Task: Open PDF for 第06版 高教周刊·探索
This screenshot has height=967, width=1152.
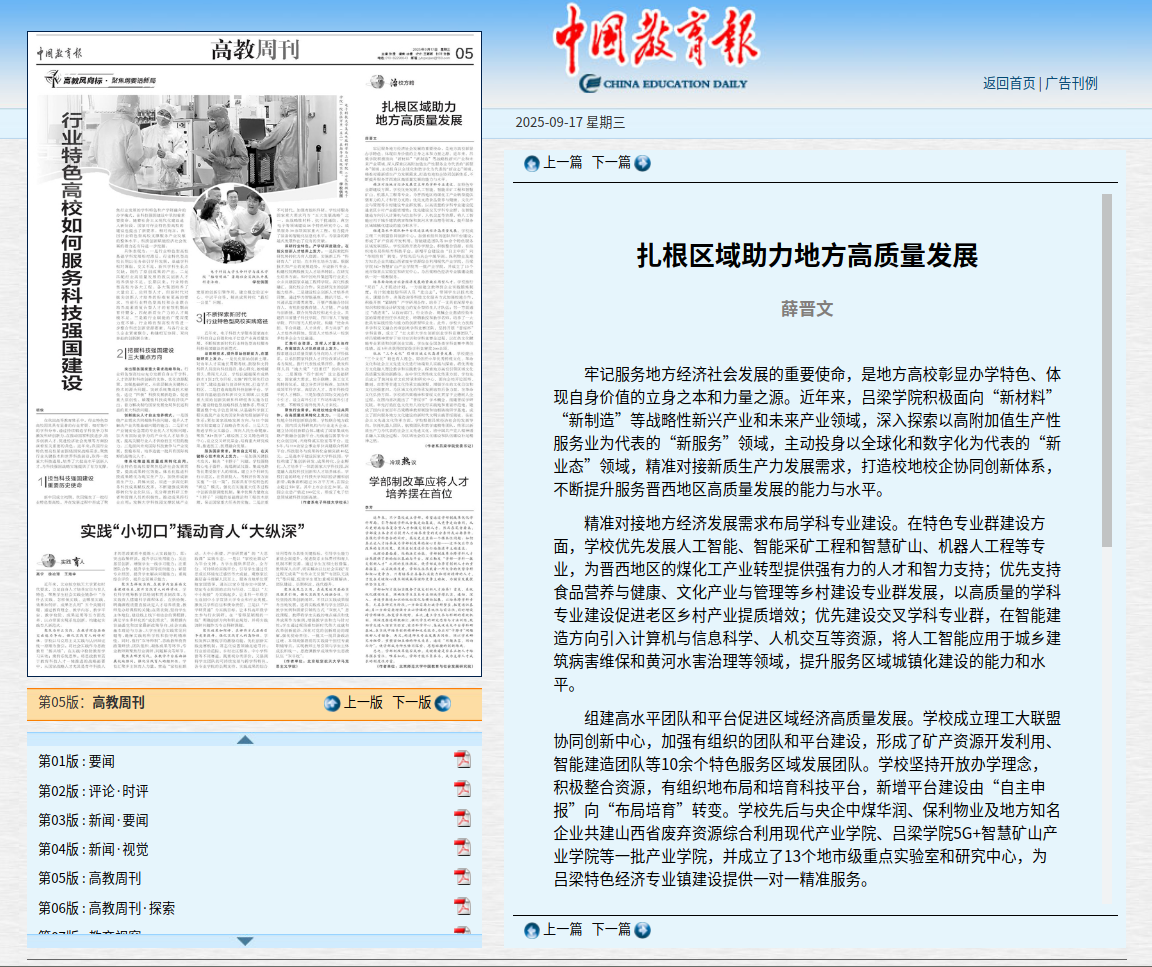Action: [462, 906]
